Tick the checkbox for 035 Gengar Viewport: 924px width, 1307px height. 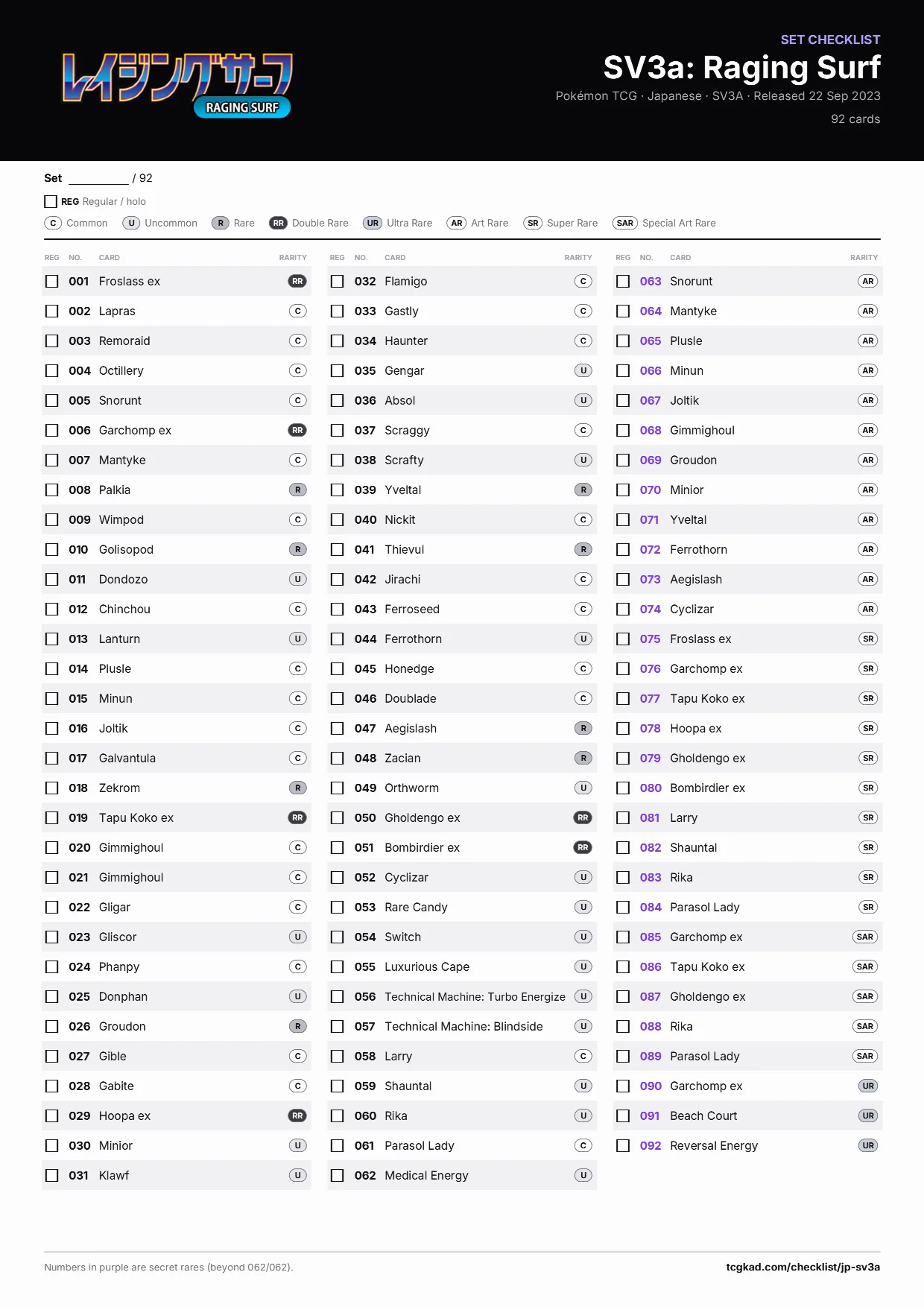tap(338, 370)
